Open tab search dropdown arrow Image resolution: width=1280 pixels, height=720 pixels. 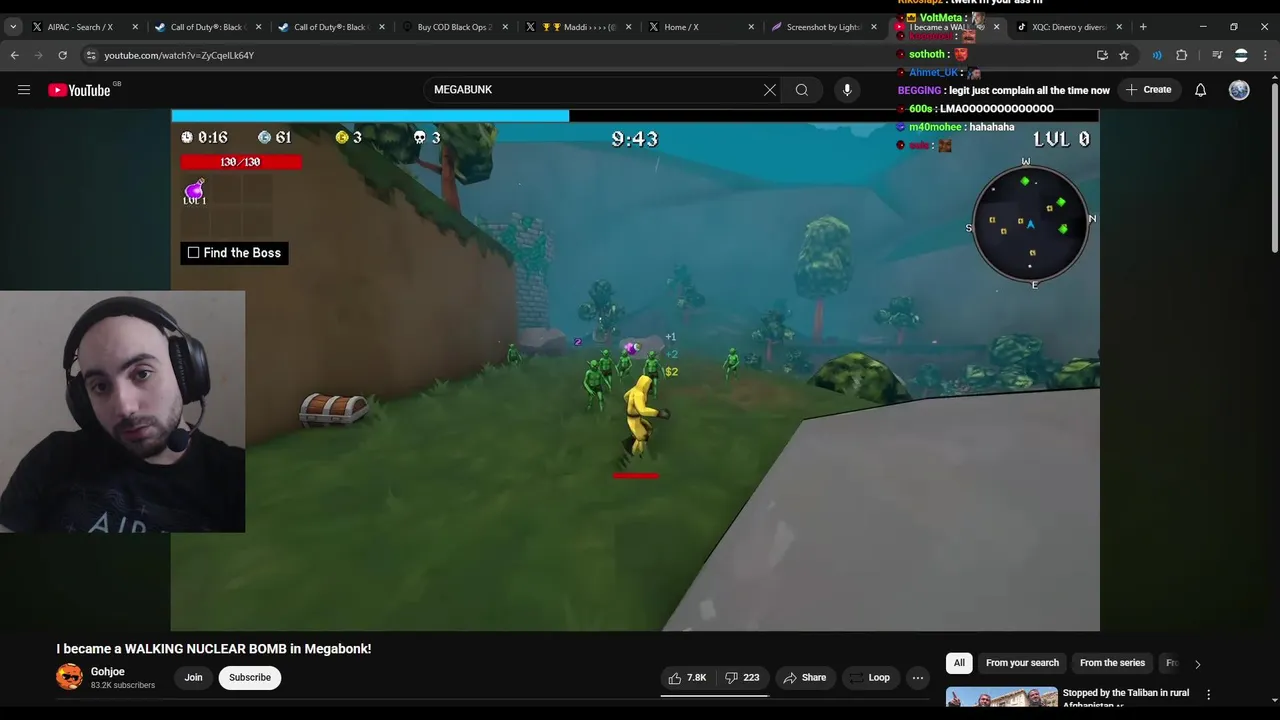coord(13,27)
